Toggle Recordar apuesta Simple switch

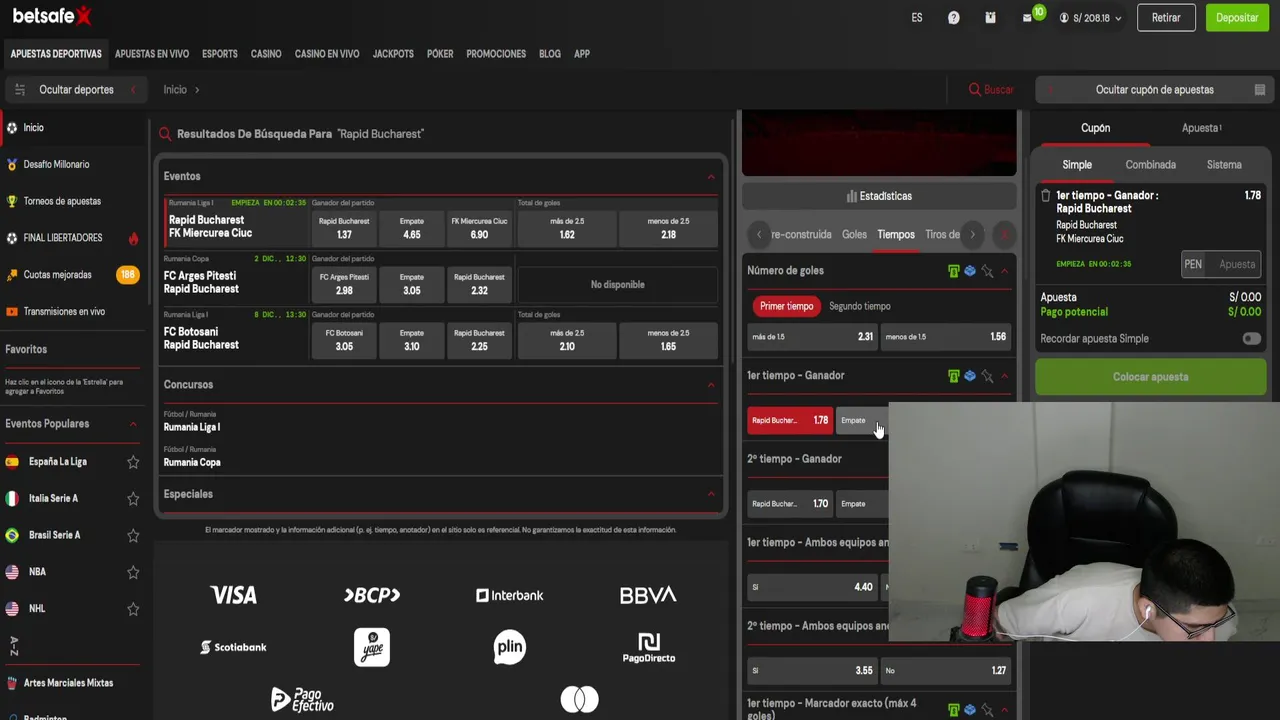1251,339
